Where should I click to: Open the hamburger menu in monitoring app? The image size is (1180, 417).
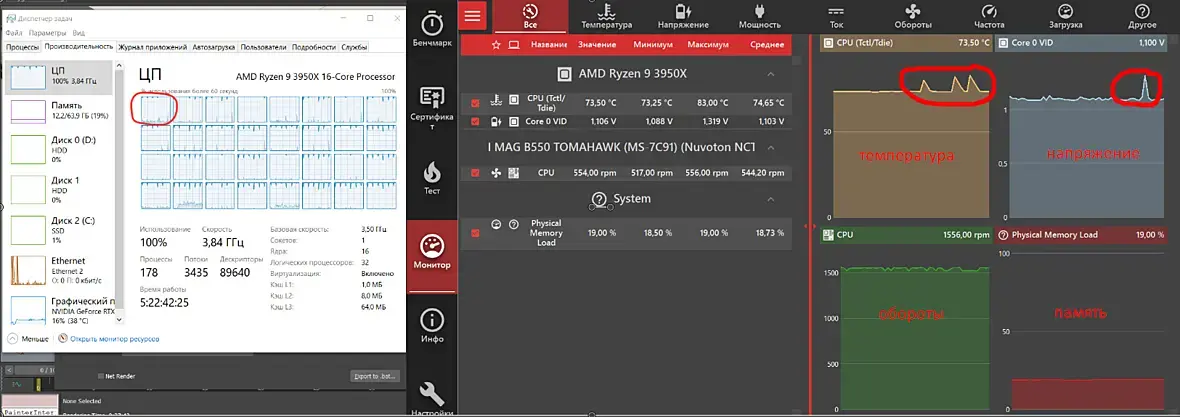point(472,15)
